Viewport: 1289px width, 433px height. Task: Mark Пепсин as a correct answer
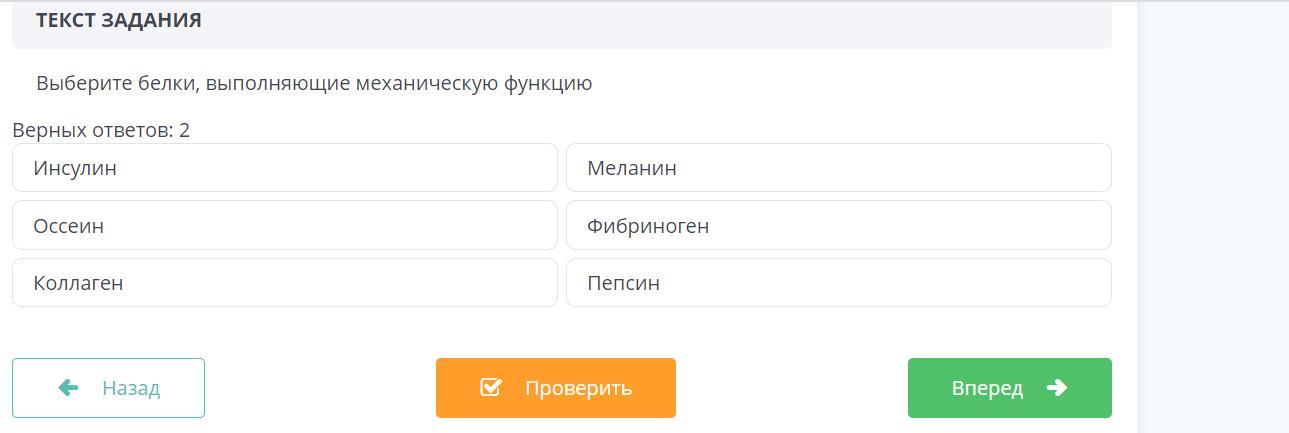(x=838, y=283)
